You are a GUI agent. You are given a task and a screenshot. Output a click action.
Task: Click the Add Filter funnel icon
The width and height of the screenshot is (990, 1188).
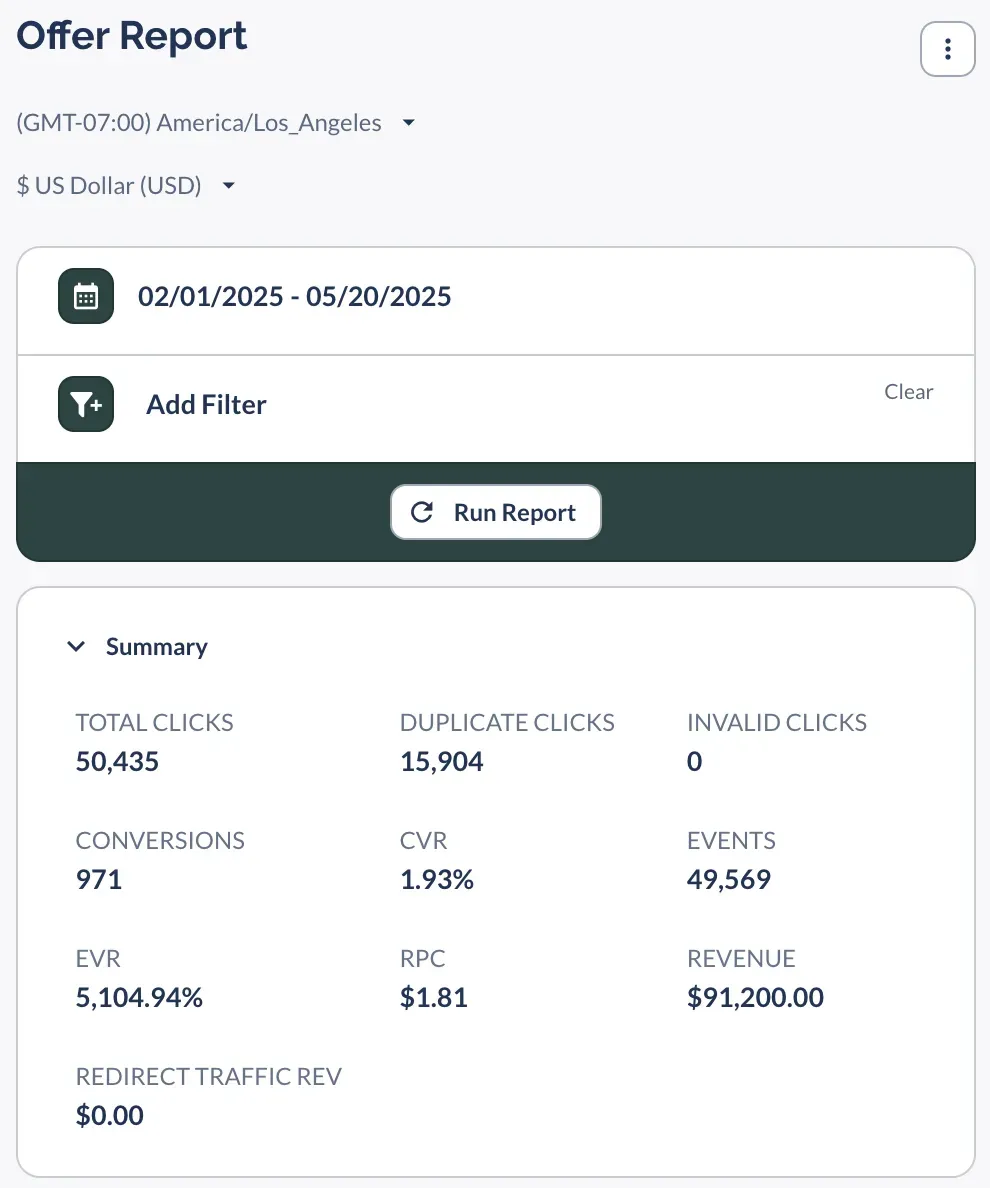pos(86,404)
